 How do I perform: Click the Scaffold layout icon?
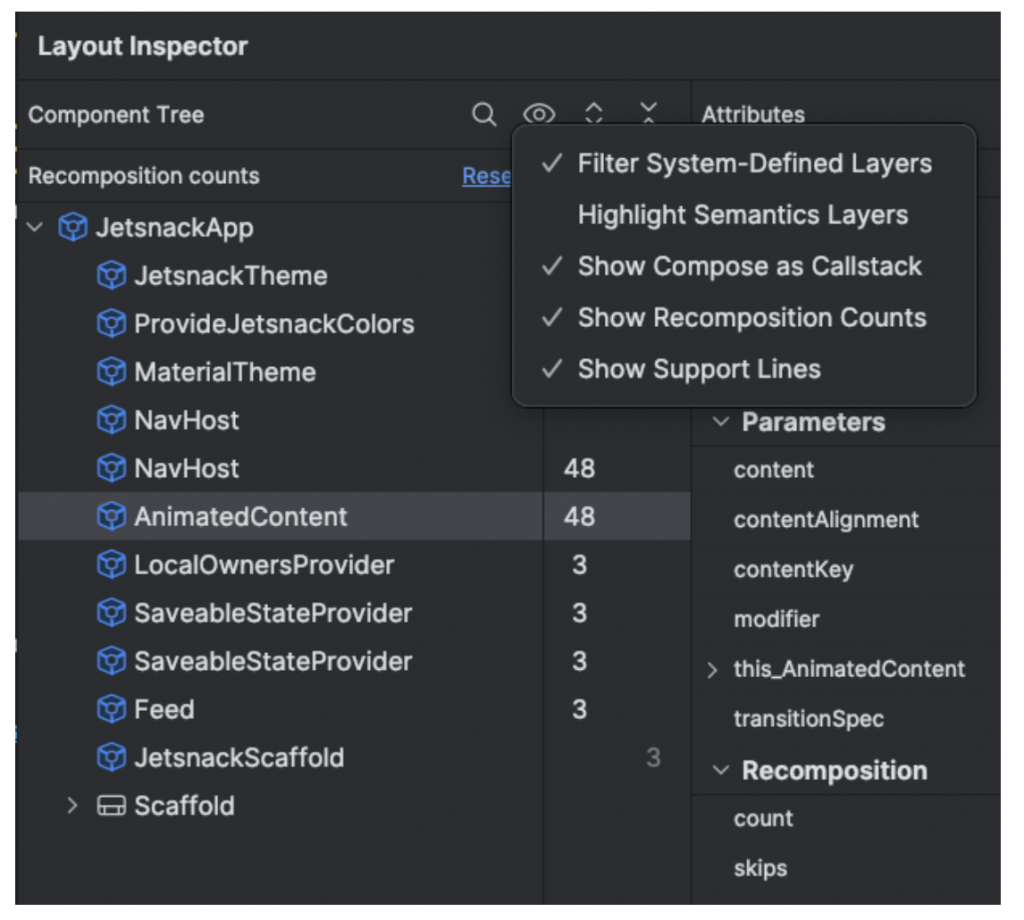111,806
